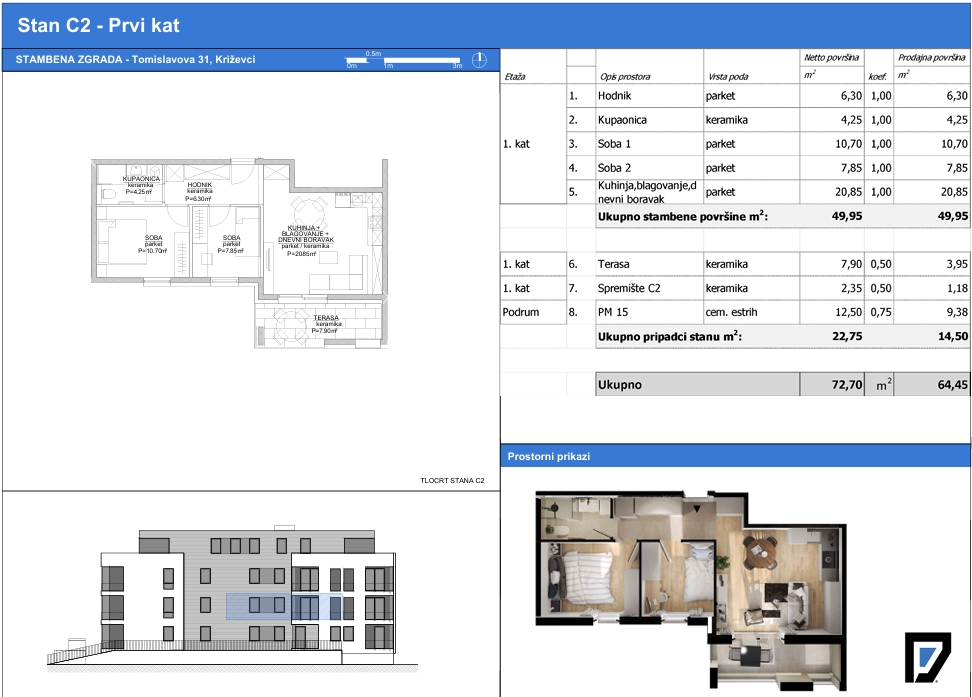Screen dimensions: 972x697
Task: Open the 3D rendered apartment view
Action: pyautogui.click(x=691, y=590)
